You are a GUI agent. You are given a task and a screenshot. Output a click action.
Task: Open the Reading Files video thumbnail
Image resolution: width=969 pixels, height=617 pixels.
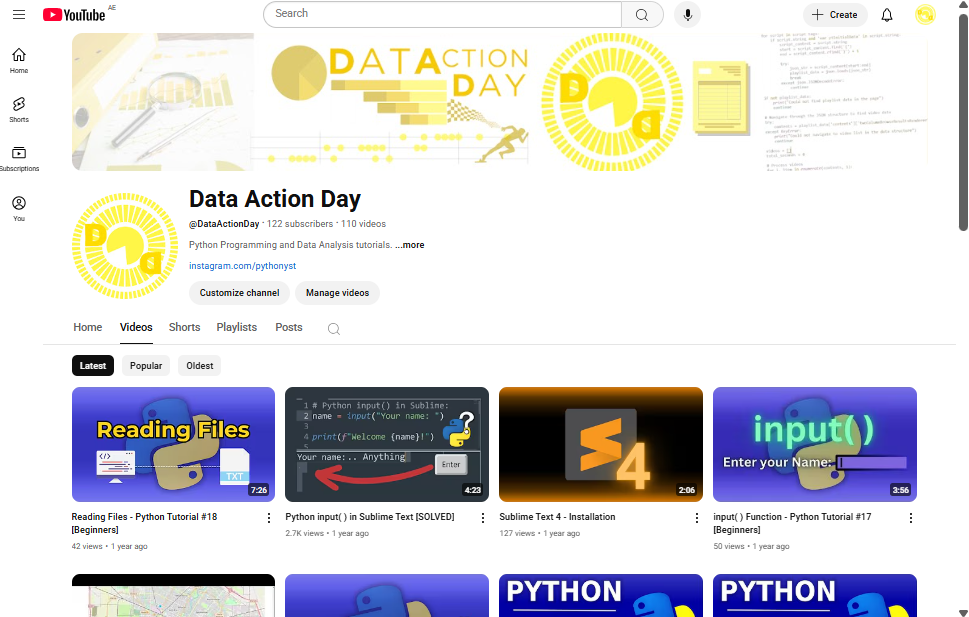coord(173,445)
